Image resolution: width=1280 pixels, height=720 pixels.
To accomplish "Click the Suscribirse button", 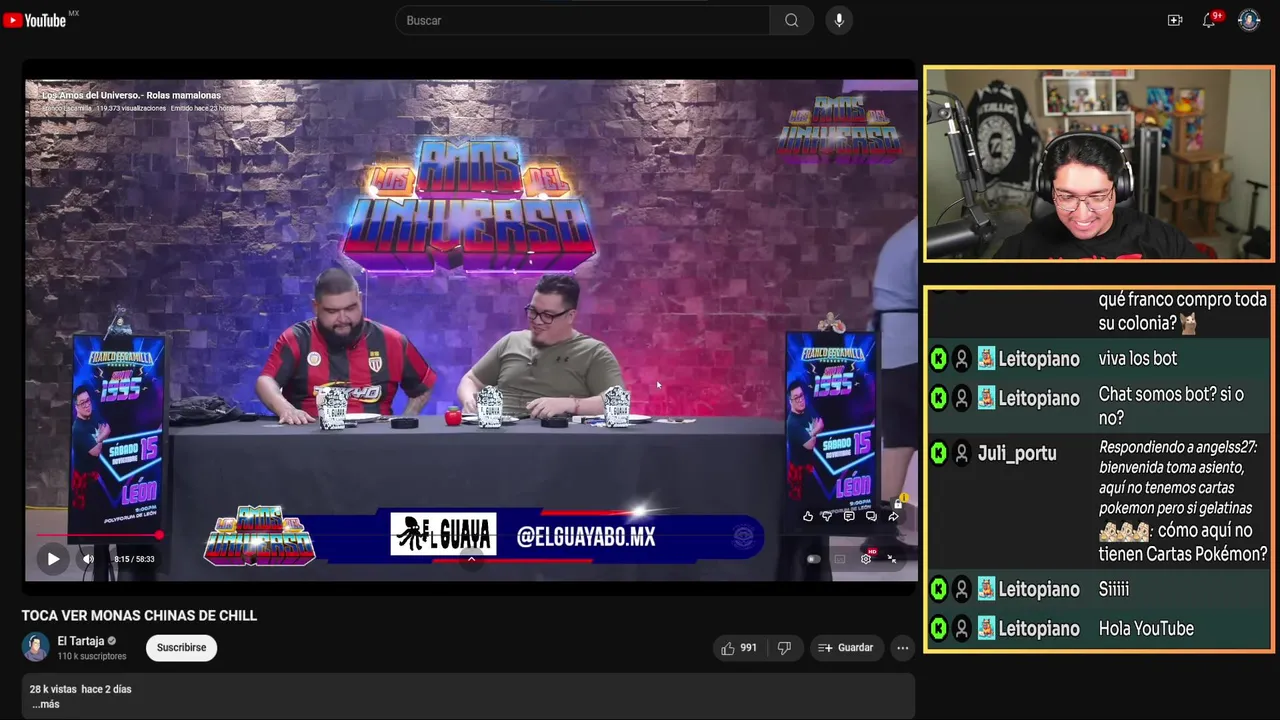I will (x=181, y=648).
